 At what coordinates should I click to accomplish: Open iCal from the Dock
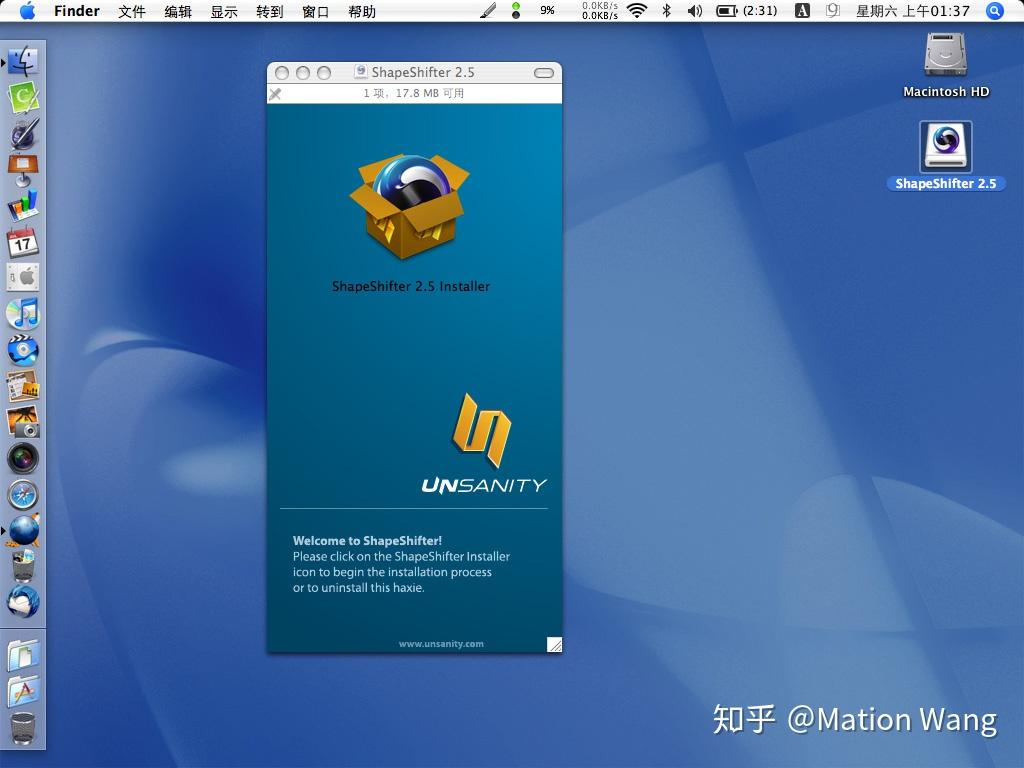[x=22, y=242]
